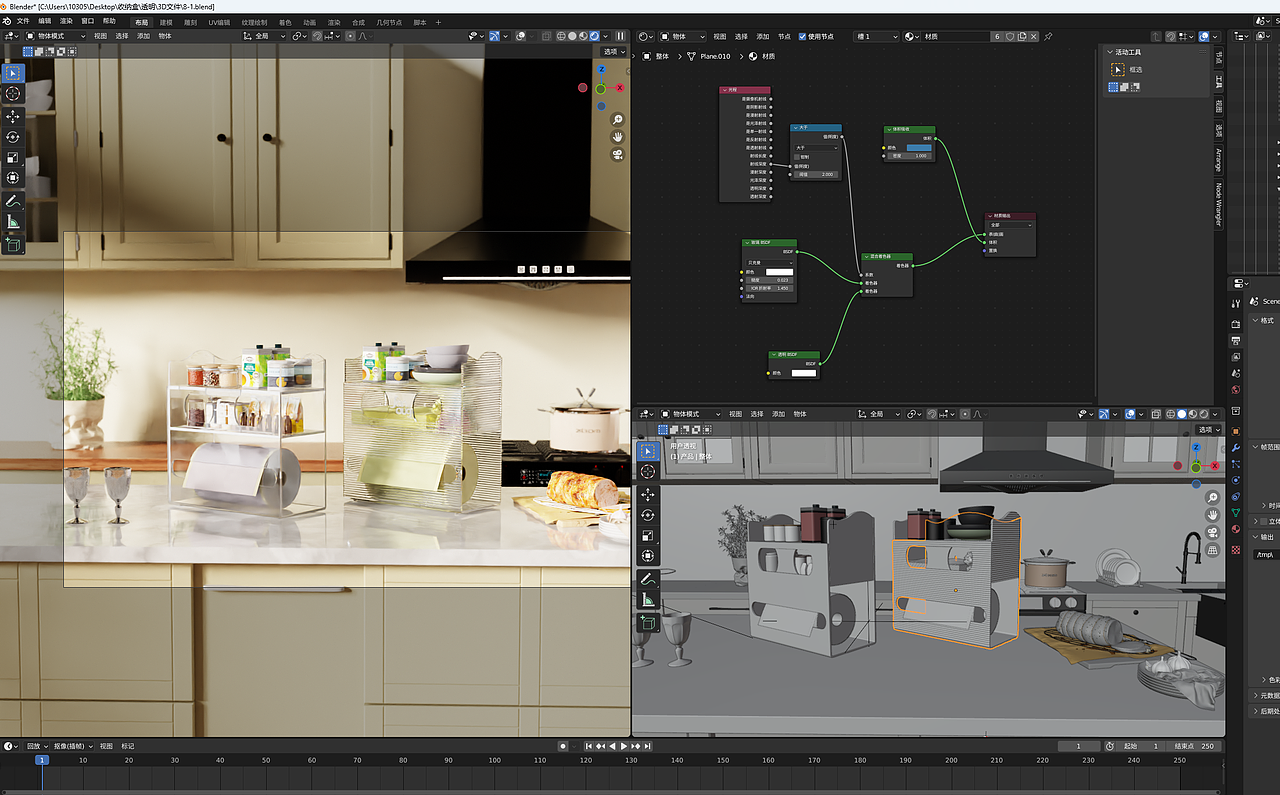The image size is (1280, 795).
Task: Toggle X-ray in the rendered viewport header
Action: click(x=547, y=36)
